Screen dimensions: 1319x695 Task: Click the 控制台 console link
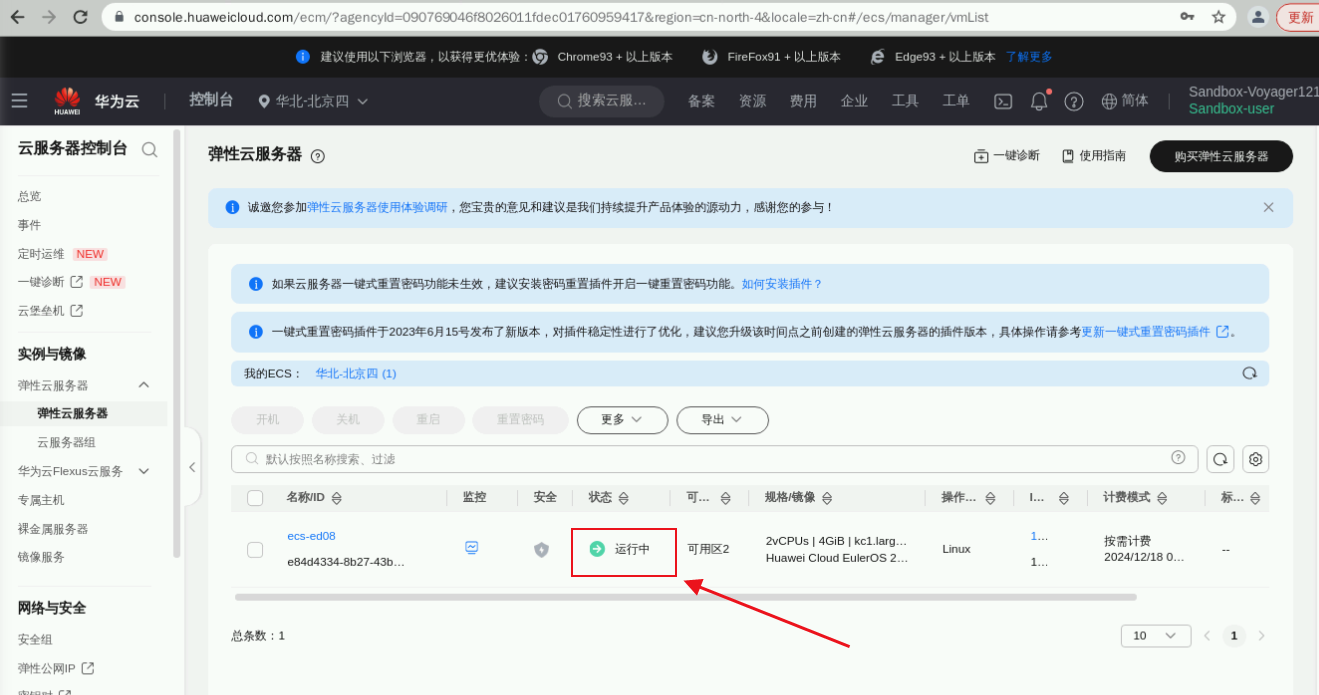pyautogui.click(x=211, y=100)
